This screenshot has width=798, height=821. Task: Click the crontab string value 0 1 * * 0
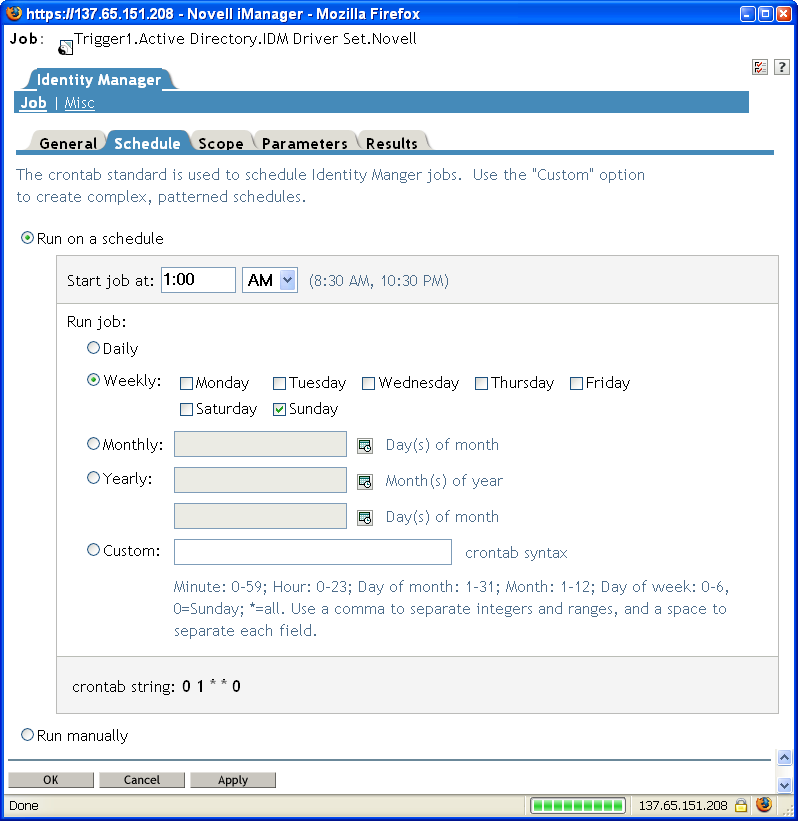(x=211, y=686)
